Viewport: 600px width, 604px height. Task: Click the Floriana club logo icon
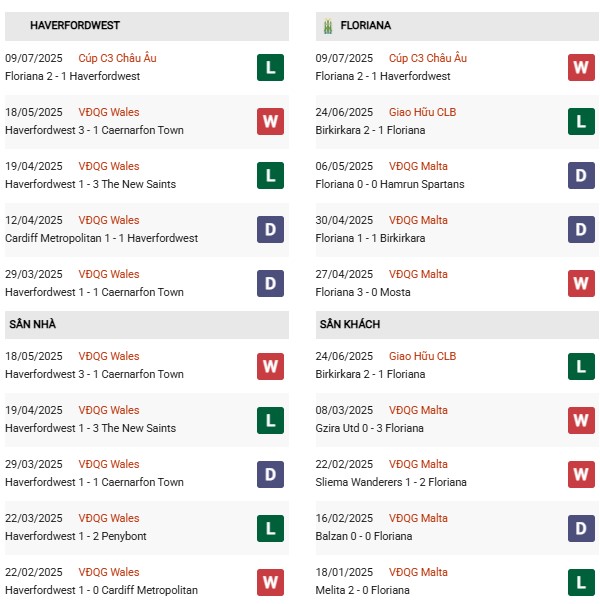(326, 25)
